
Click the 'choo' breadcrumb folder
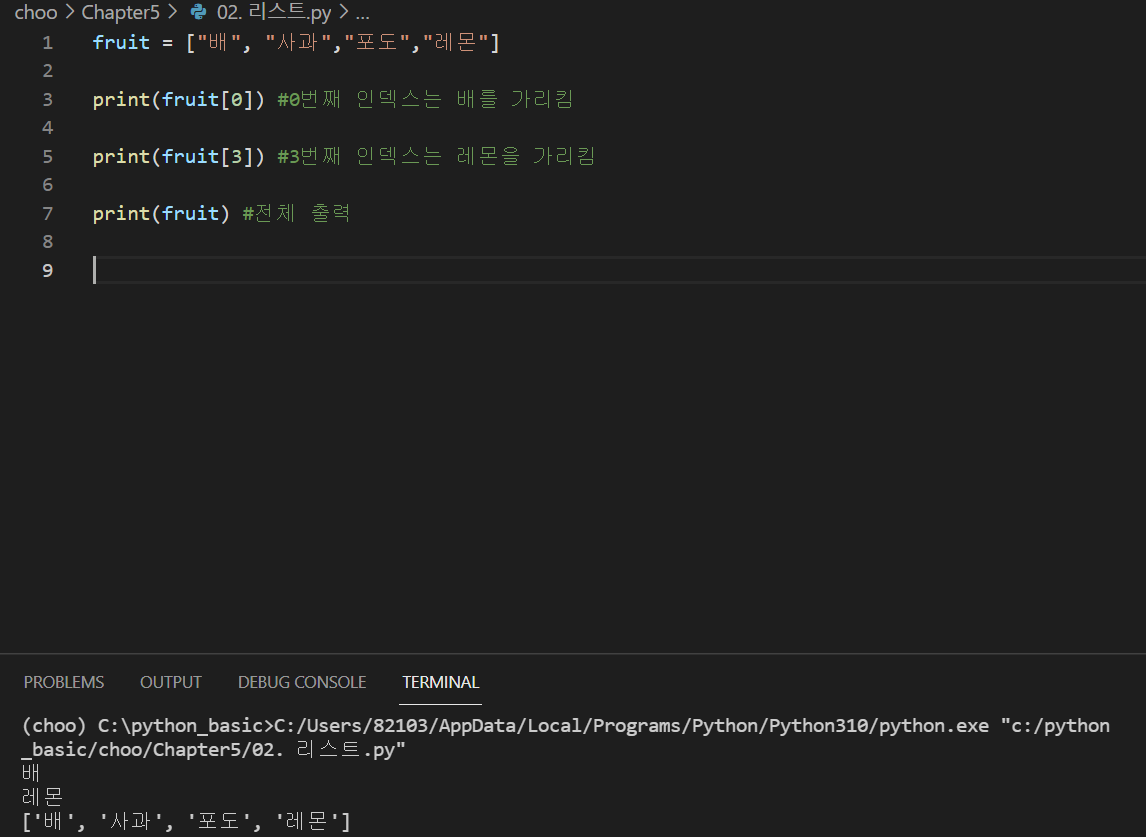36,12
